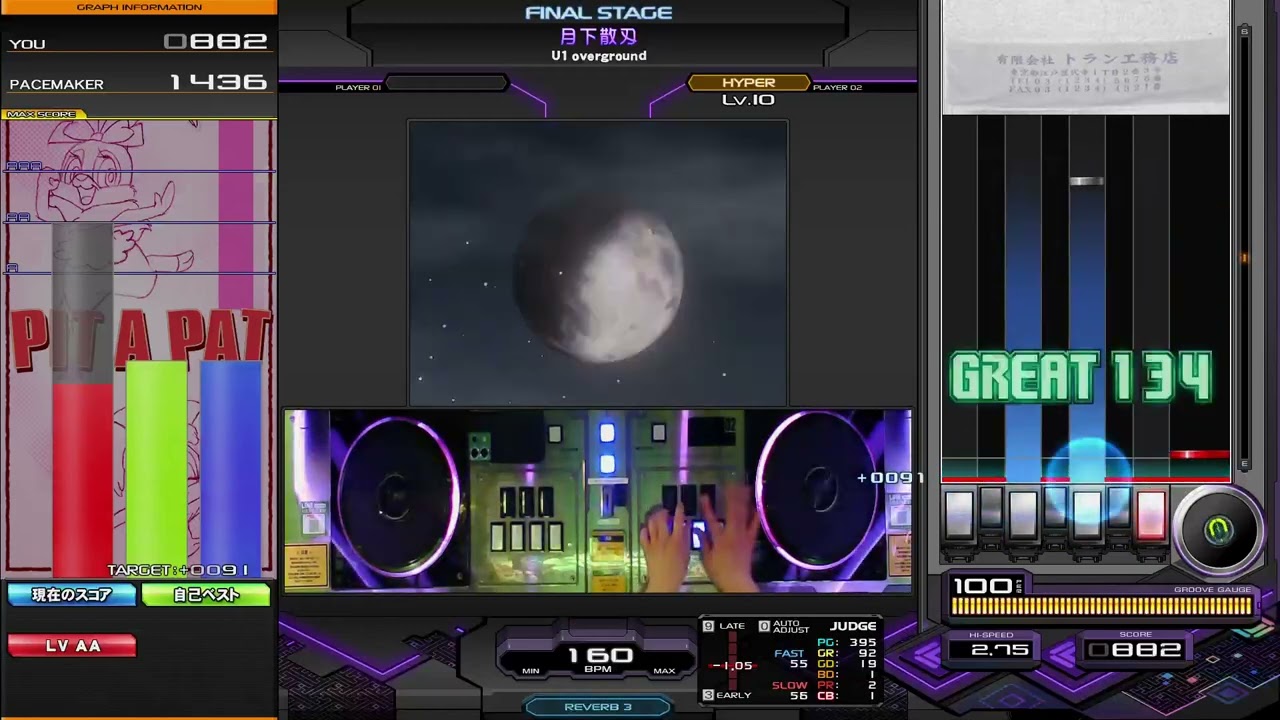
Task: Click the Lv.10 level text
Action: (x=748, y=100)
